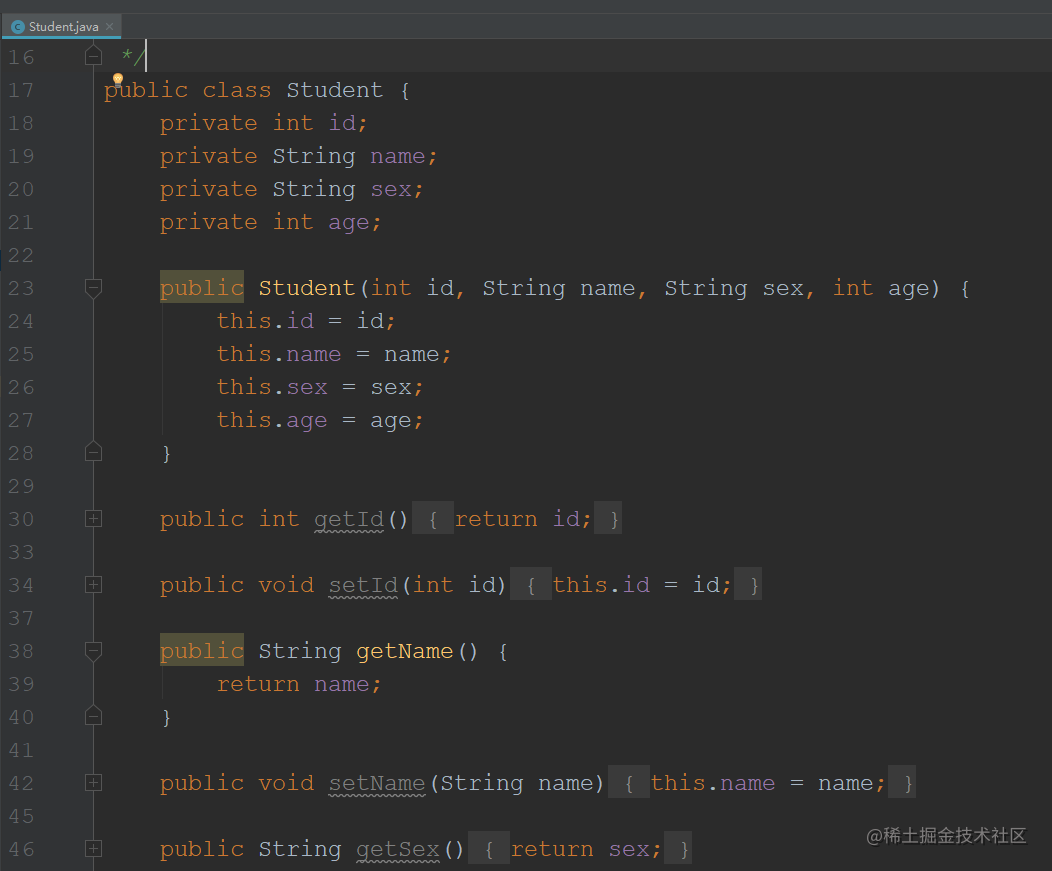Click folded body '{ return sex; }' on line 46
1052x871 pixels.
(580, 848)
